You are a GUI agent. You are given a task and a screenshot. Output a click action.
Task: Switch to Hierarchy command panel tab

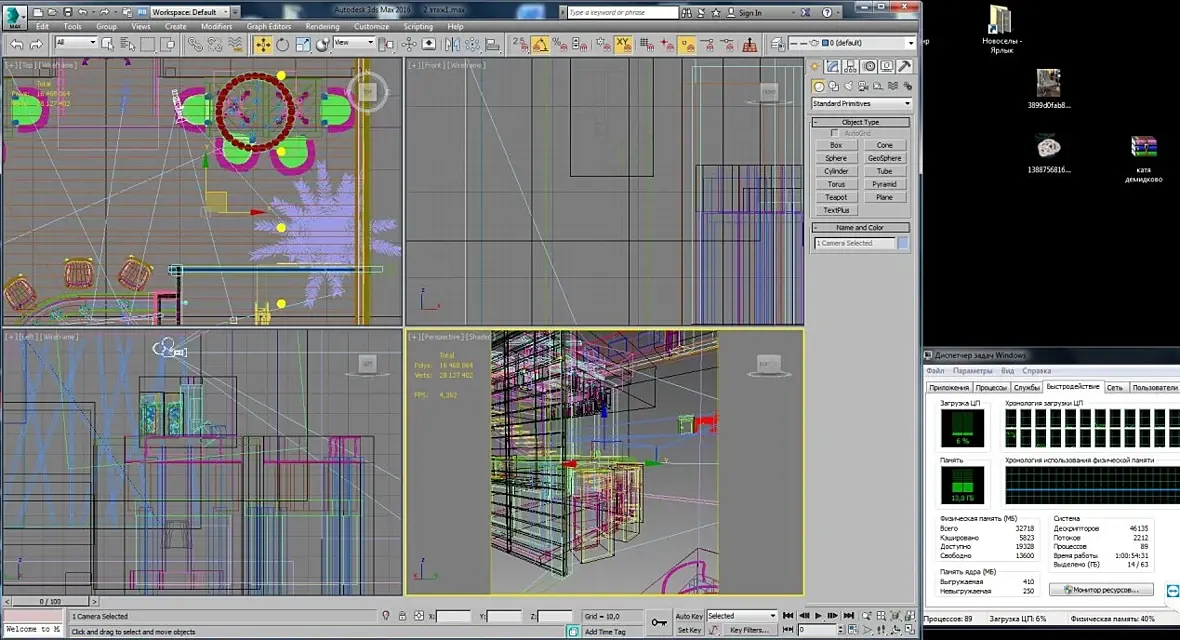pos(850,66)
